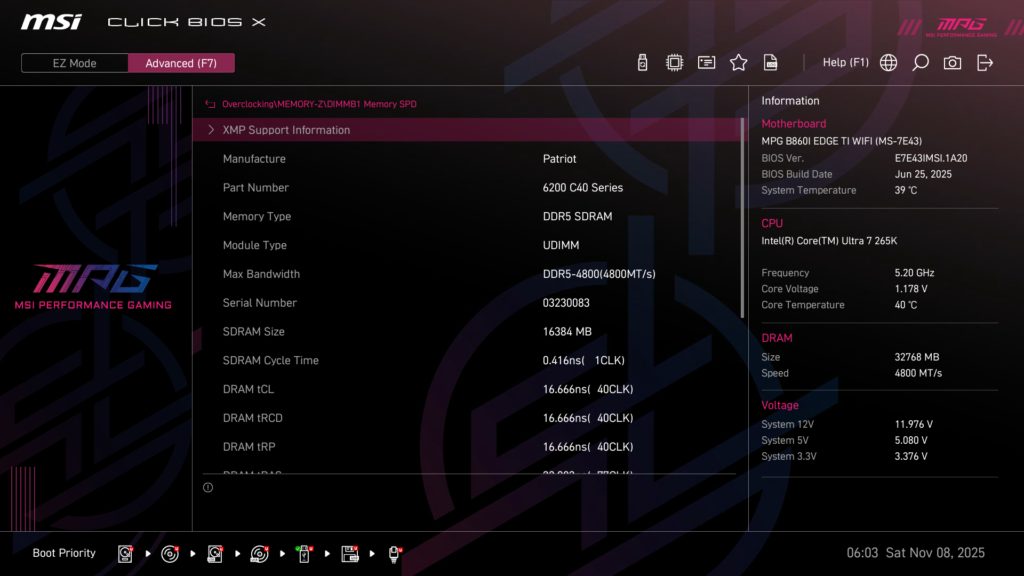Click the BIOS log file icon

[770, 61]
